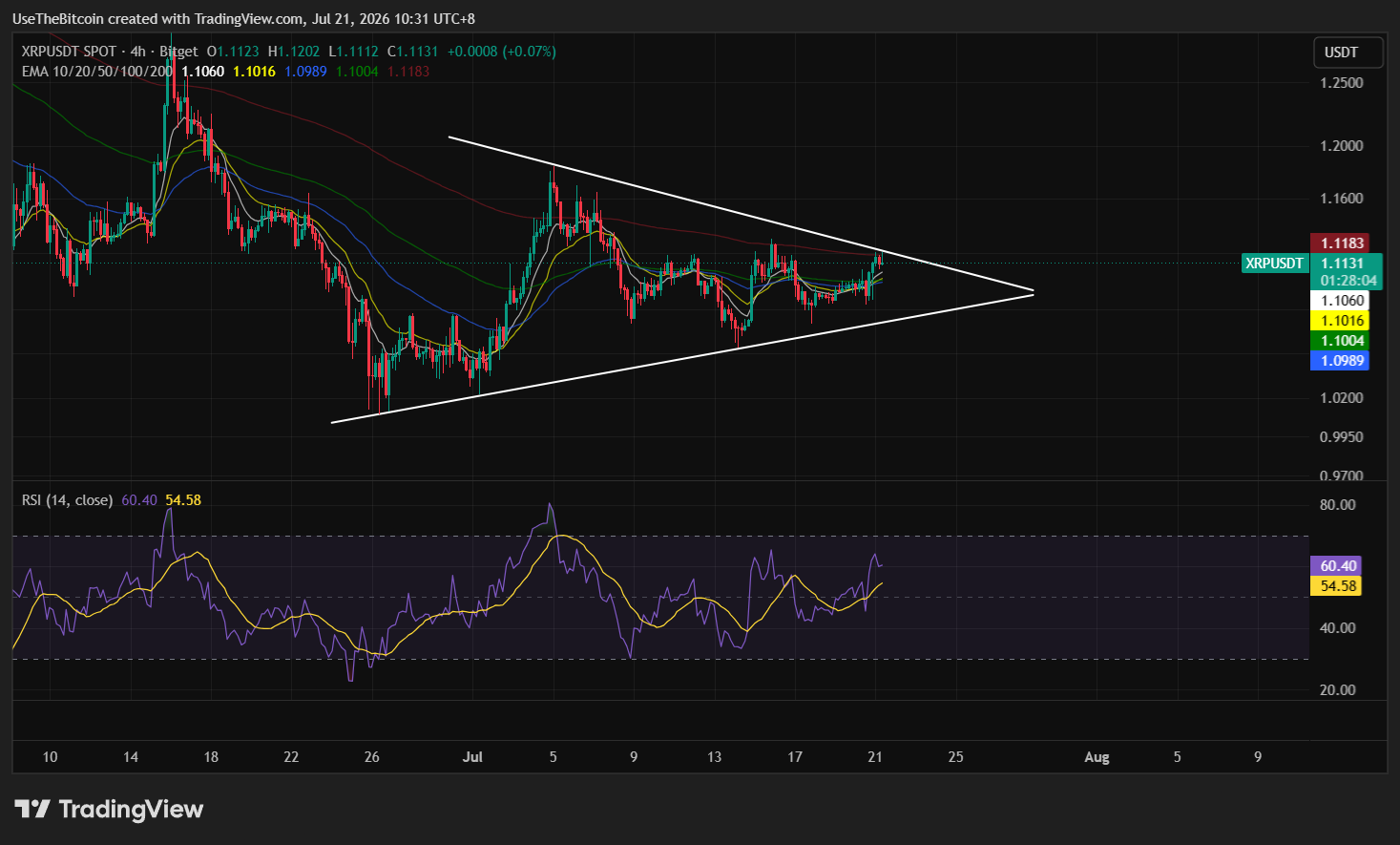Click the 21 date on time axis
This screenshot has width=1400, height=845.
coord(875,757)
